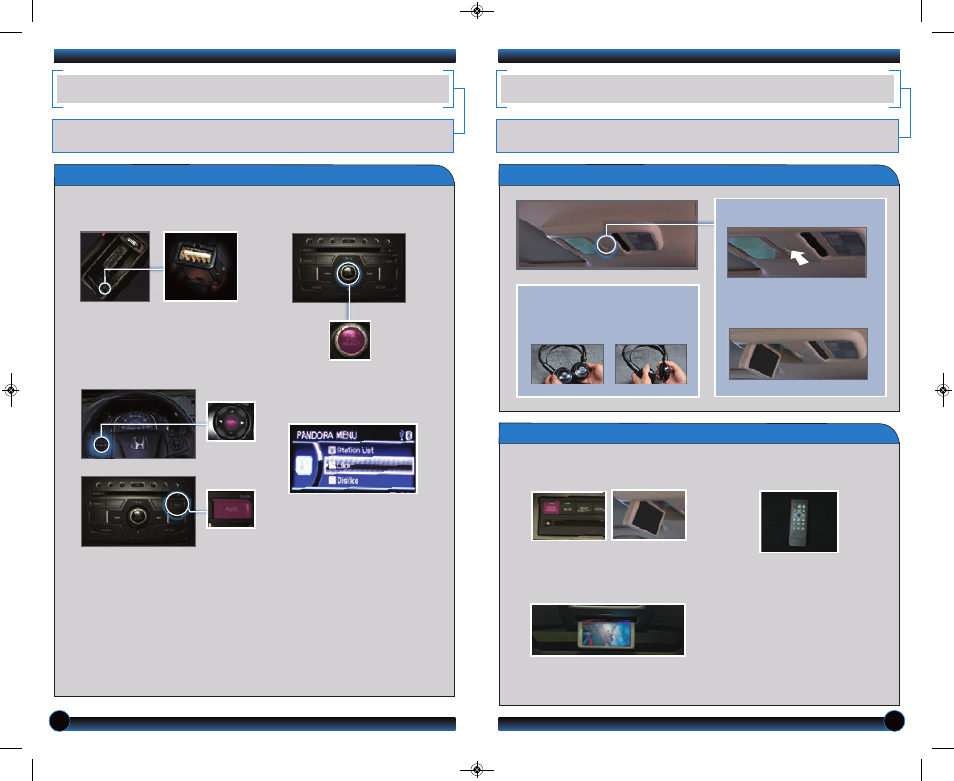Click the remote control photo
The width and height of the screenshot is (954, 781).
pos(799,522)
